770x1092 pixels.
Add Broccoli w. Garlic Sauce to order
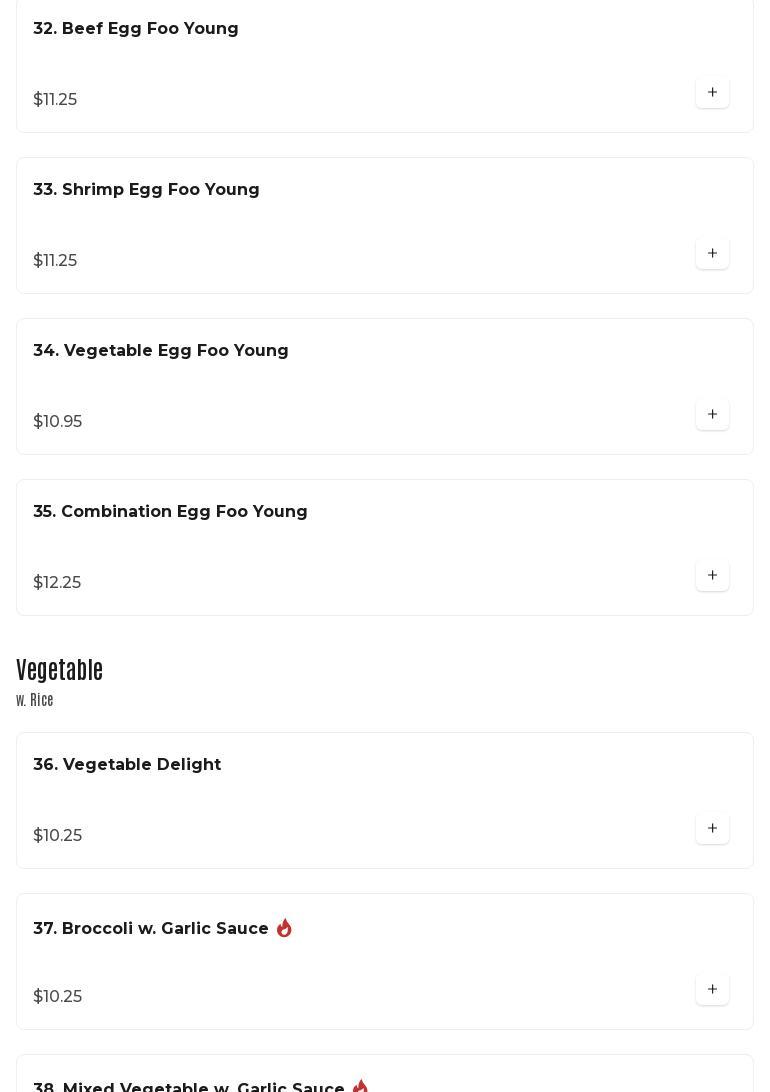712,990
